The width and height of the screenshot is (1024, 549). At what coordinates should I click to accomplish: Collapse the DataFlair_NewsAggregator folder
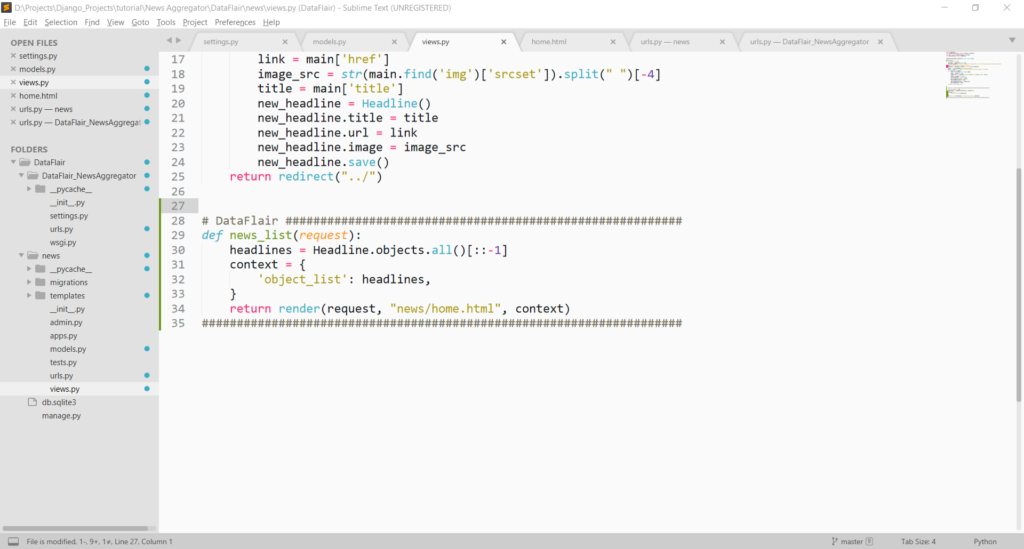tap(21, 175)
